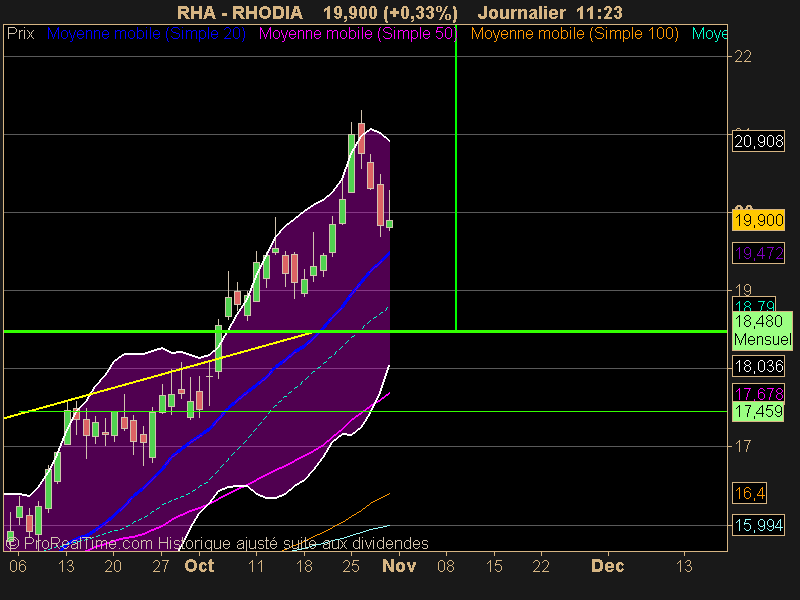Select 'Moyenne mobile (Simple 50)' legend

pos(358,34)
